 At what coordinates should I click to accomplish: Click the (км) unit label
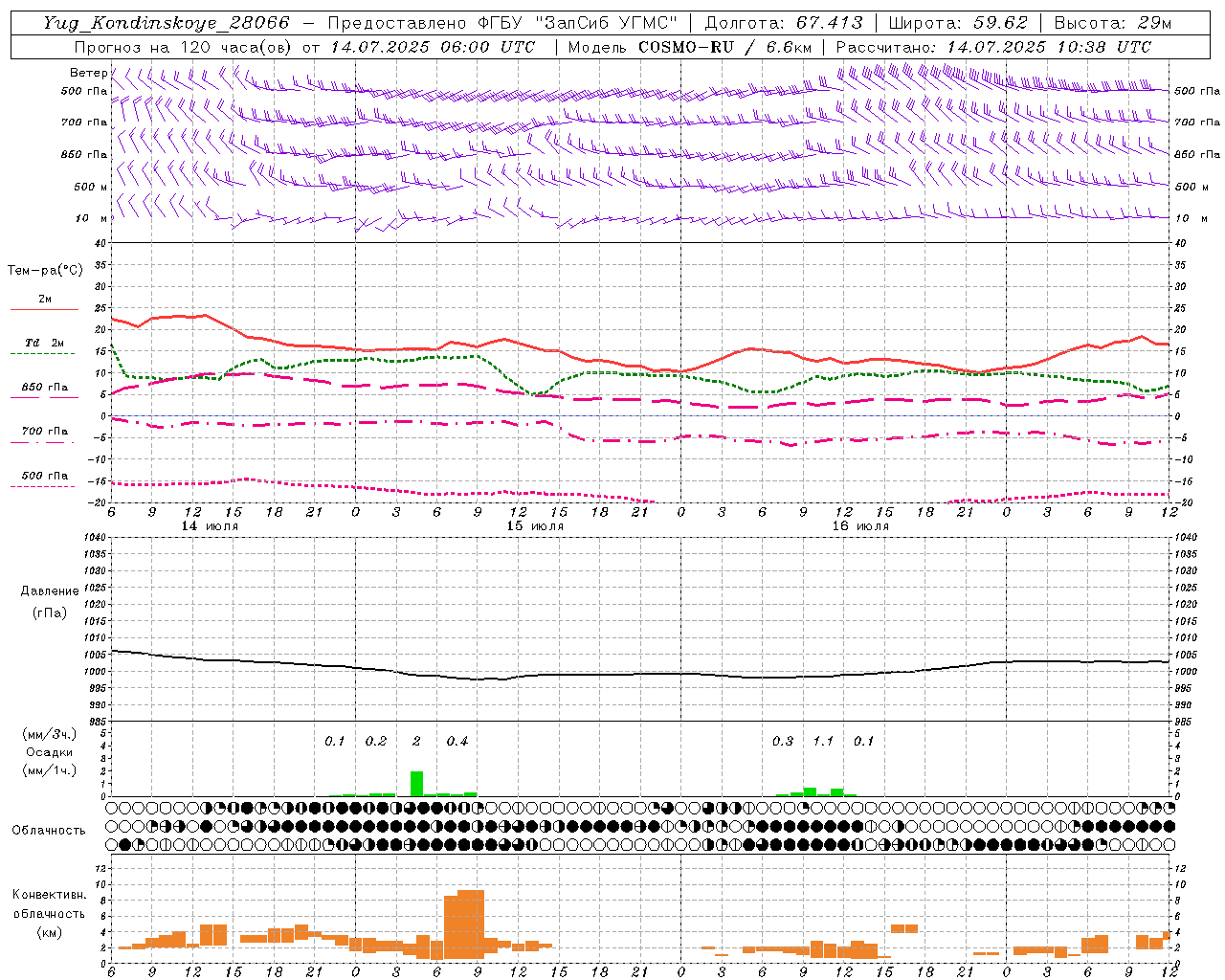tap(49, 931)
